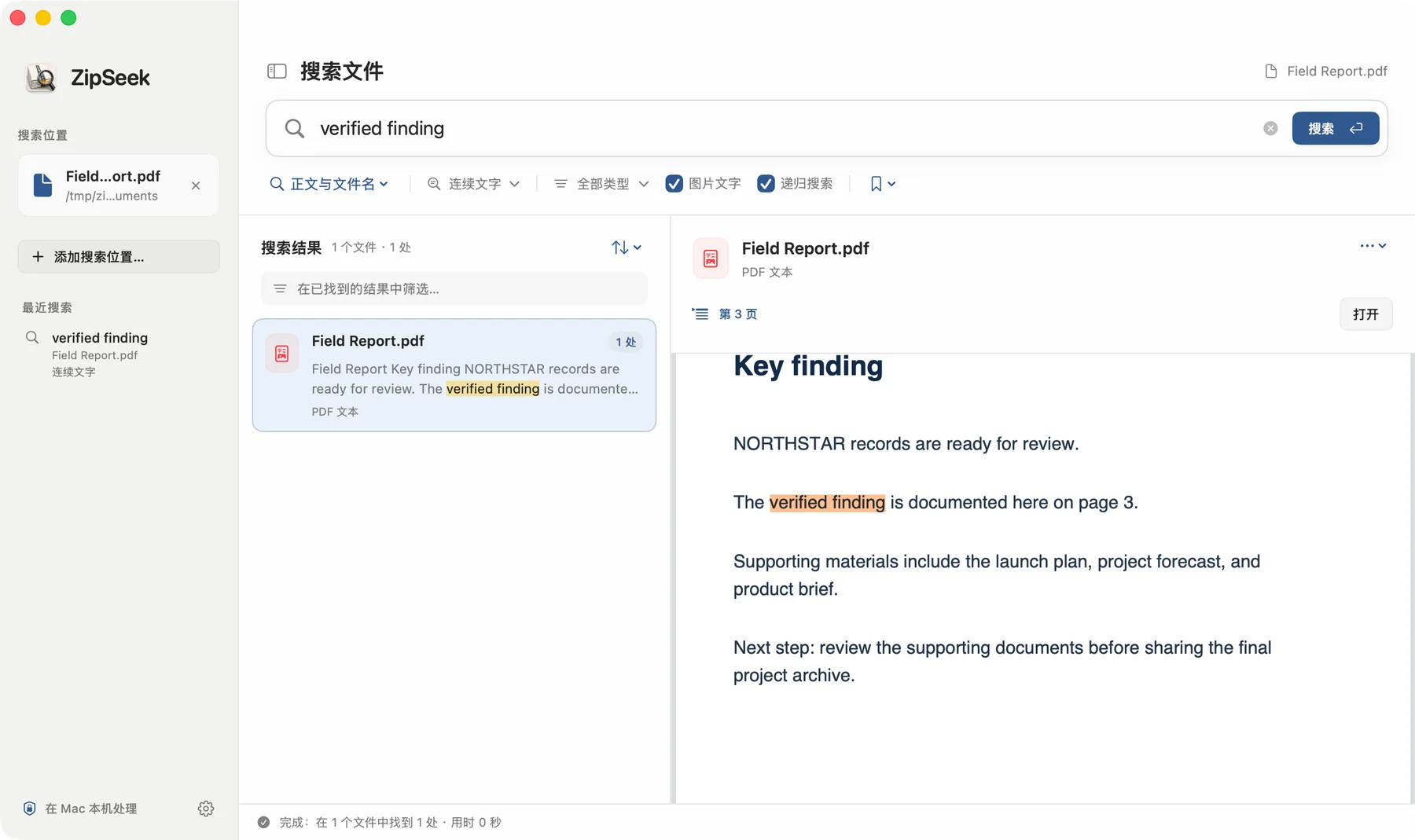The width and height of the screenshot is (1415, 840).
Task: Click the status bar completion message
Action: tap(390, 822)
